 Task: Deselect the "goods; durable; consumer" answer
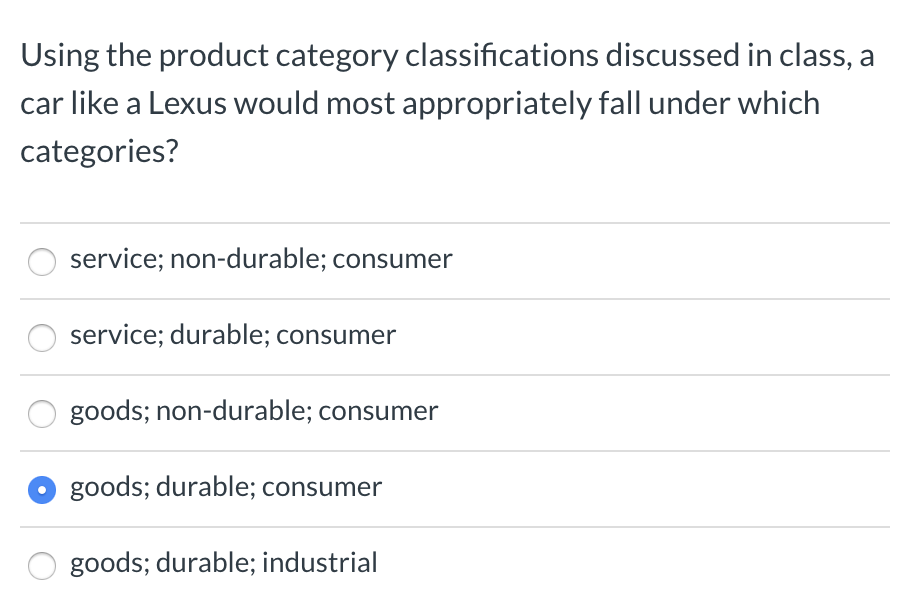click(x=42, y=490)
